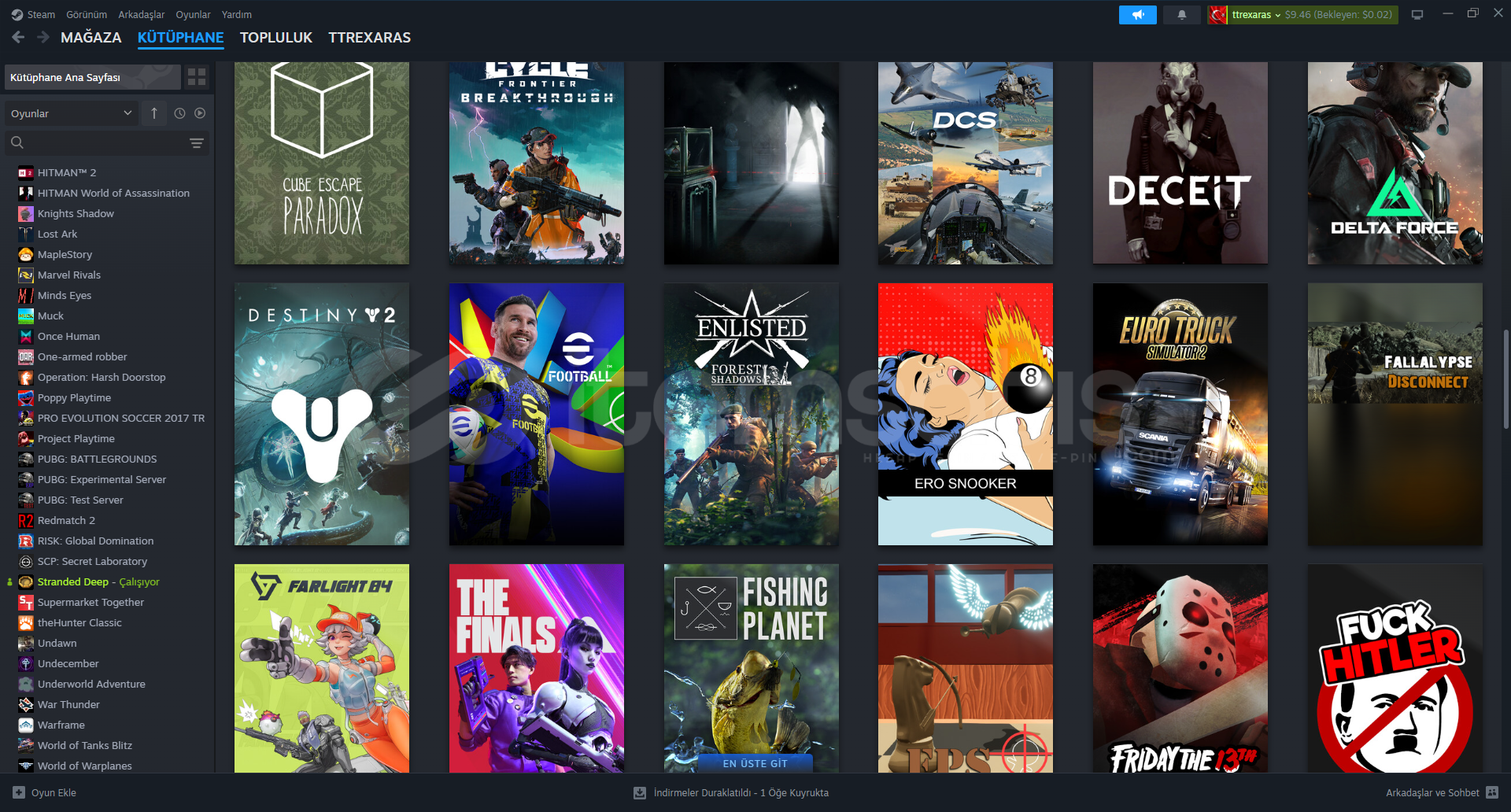Click the Big Picture mode monitor icon
The width and height of the screenshot is (1511, 812).
point(1417,14)
